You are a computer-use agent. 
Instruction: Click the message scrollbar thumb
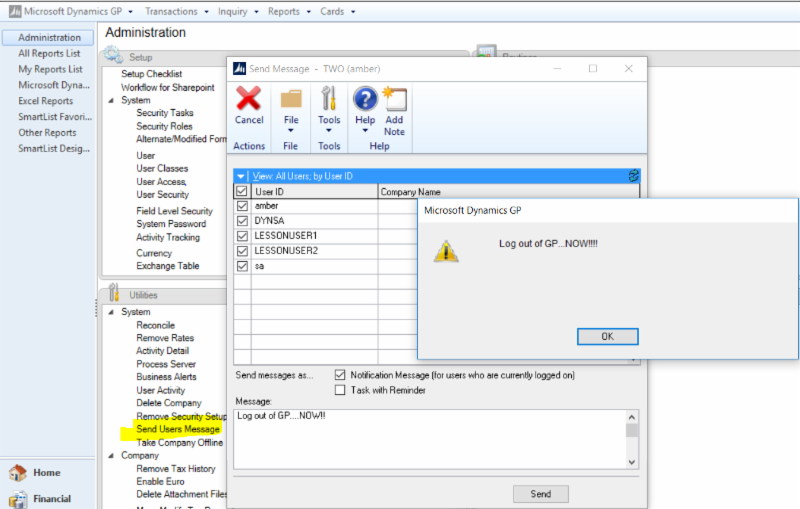point(632,430)
